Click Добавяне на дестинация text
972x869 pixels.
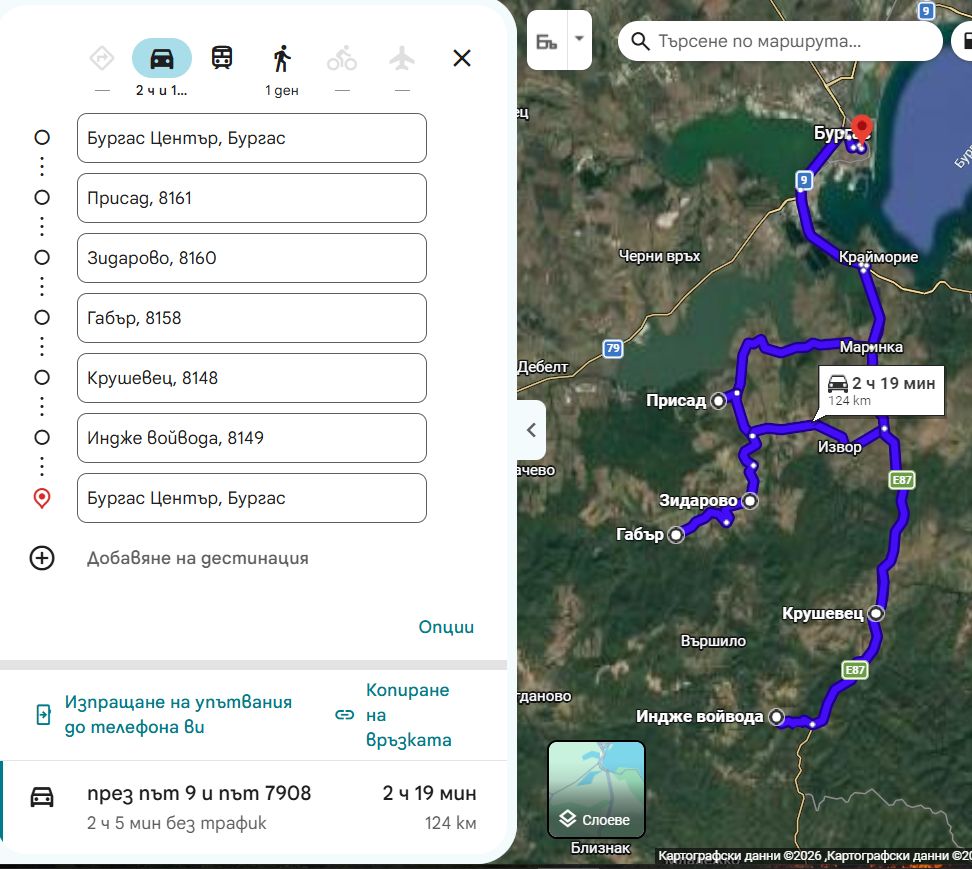[198, 558]
